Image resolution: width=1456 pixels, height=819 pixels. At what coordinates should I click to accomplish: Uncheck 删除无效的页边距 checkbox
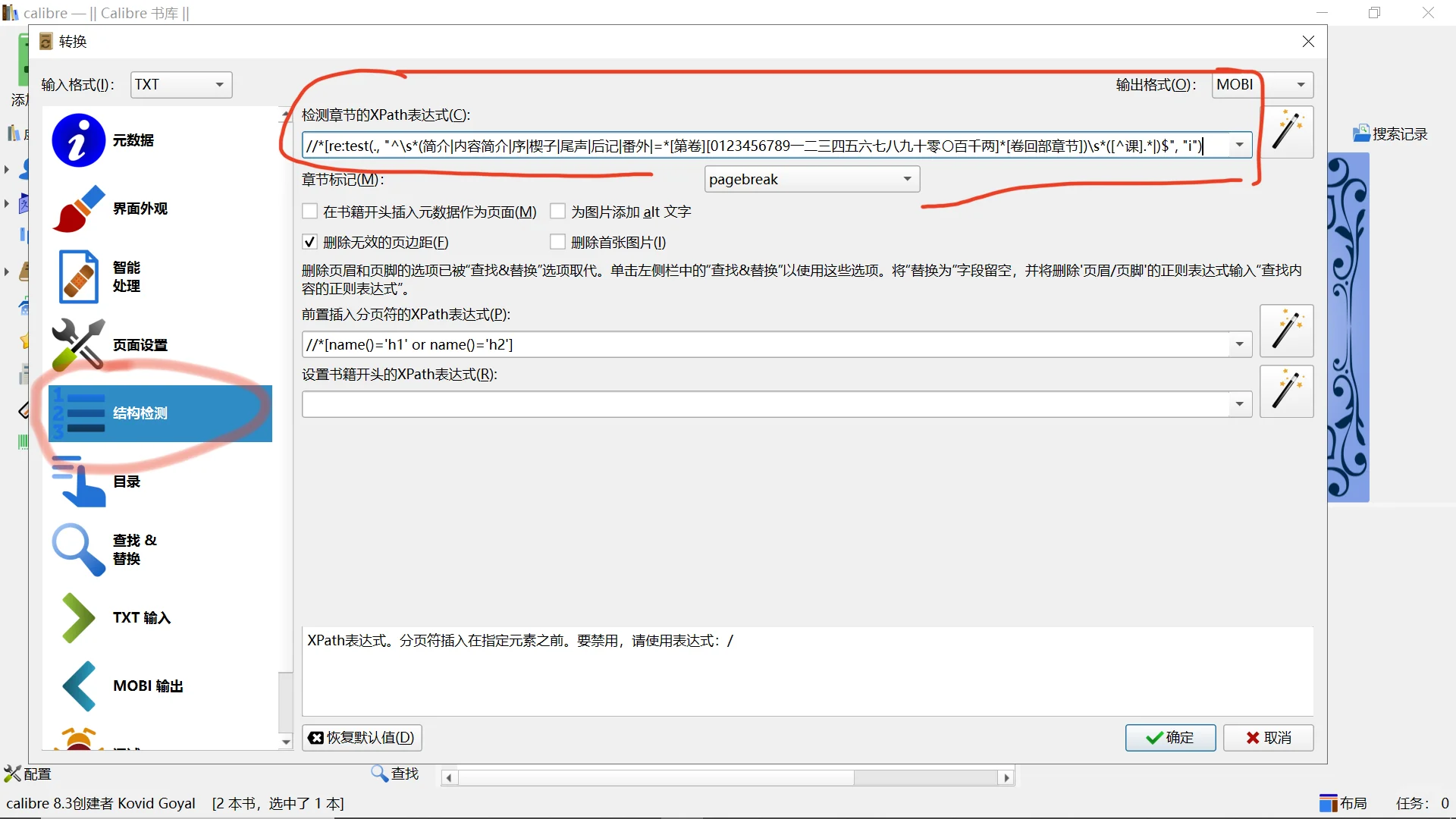pos(309,242)
